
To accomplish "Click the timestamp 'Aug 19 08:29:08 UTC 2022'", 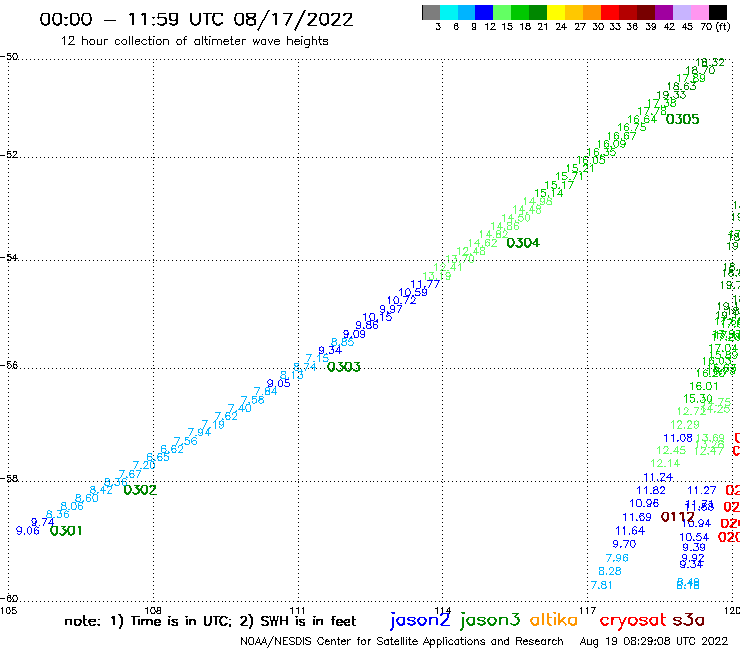I will tap(654, 642).
